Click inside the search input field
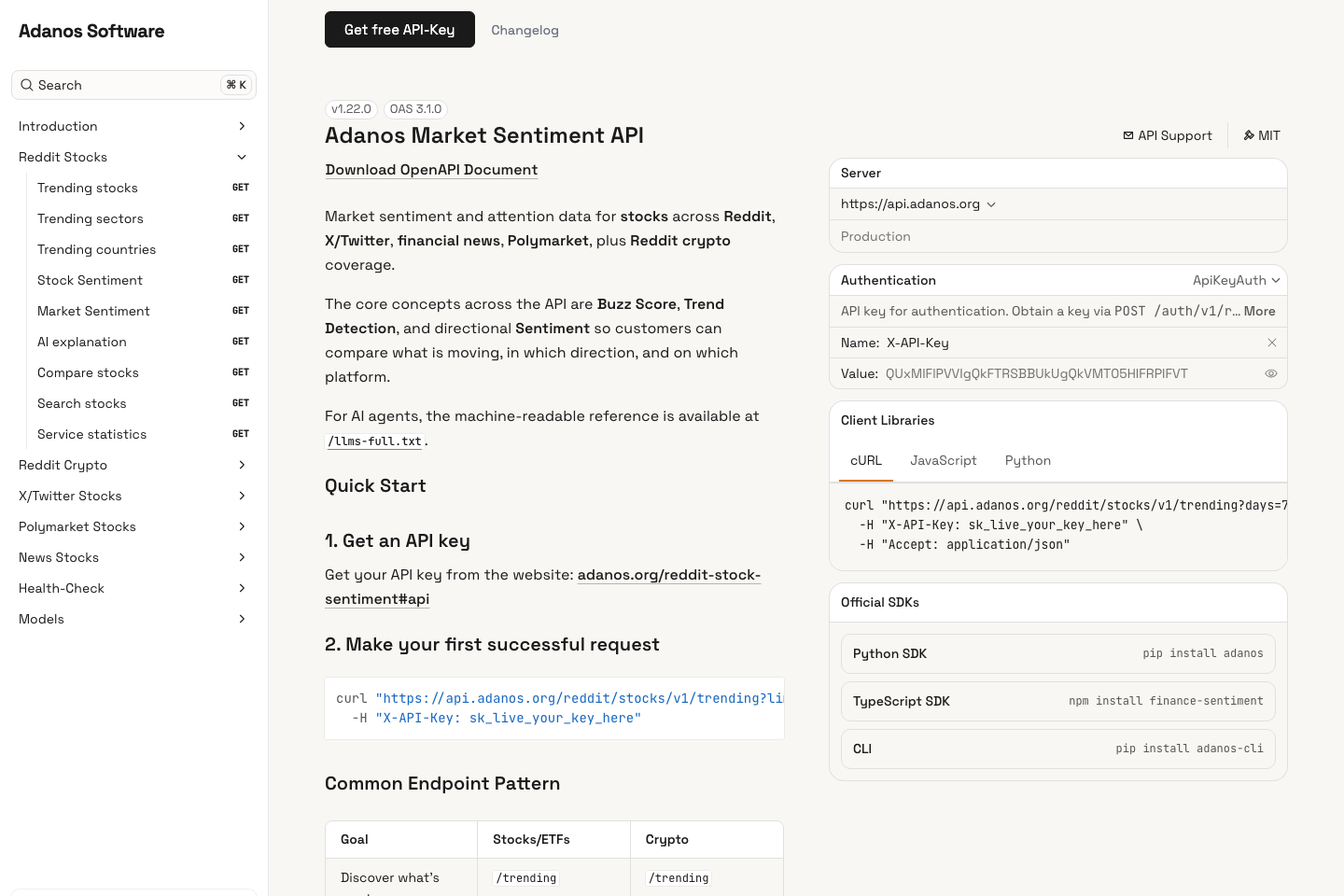The width and height of the screenshot is (1344, 896). (x=112, y=85)
